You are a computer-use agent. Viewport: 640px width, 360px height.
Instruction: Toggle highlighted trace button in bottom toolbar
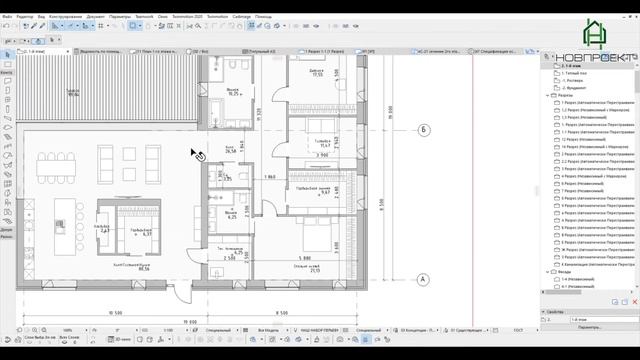click(366, 339)
